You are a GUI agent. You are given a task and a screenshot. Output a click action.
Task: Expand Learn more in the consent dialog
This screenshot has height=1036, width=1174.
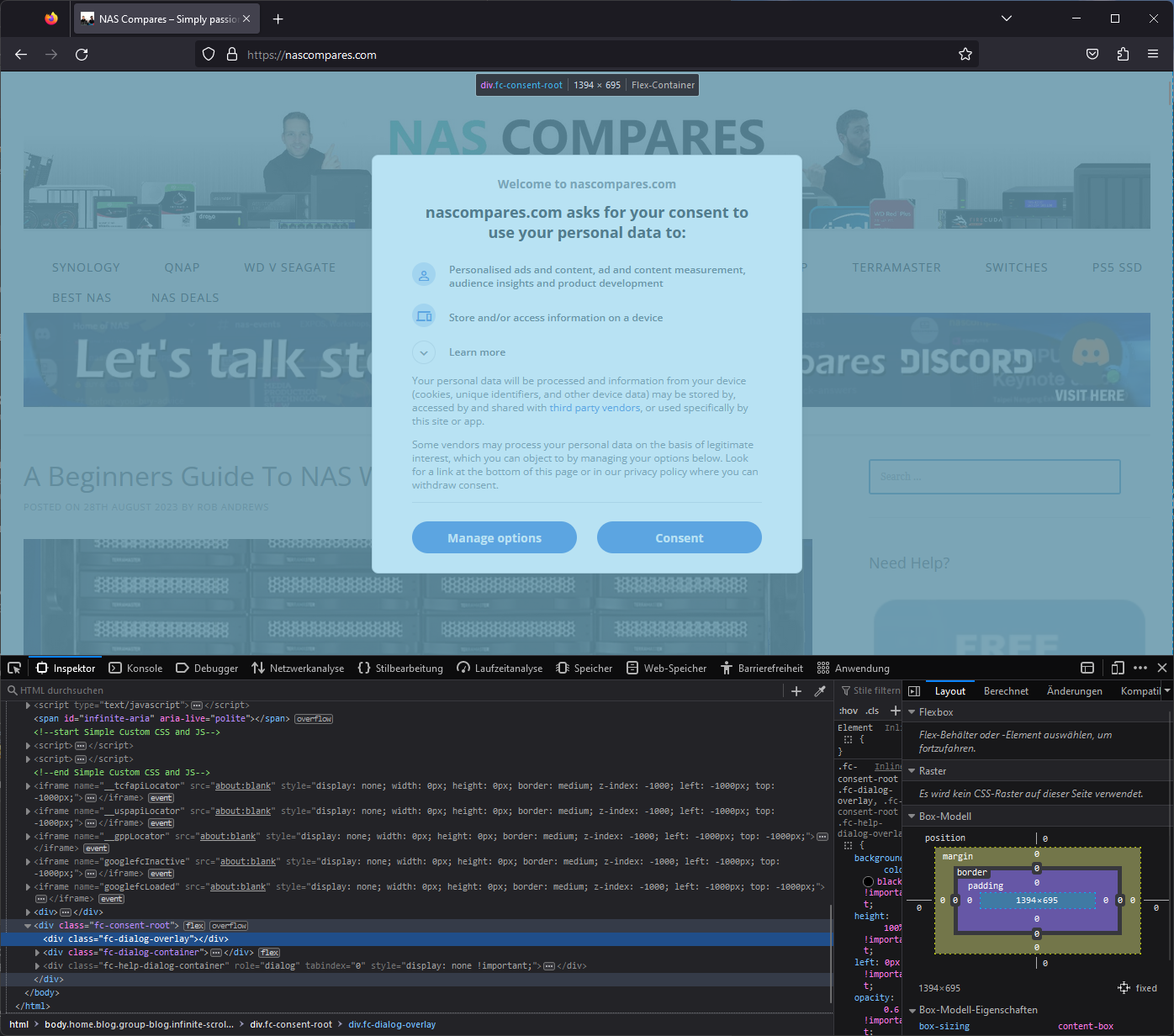pos(477,351)
